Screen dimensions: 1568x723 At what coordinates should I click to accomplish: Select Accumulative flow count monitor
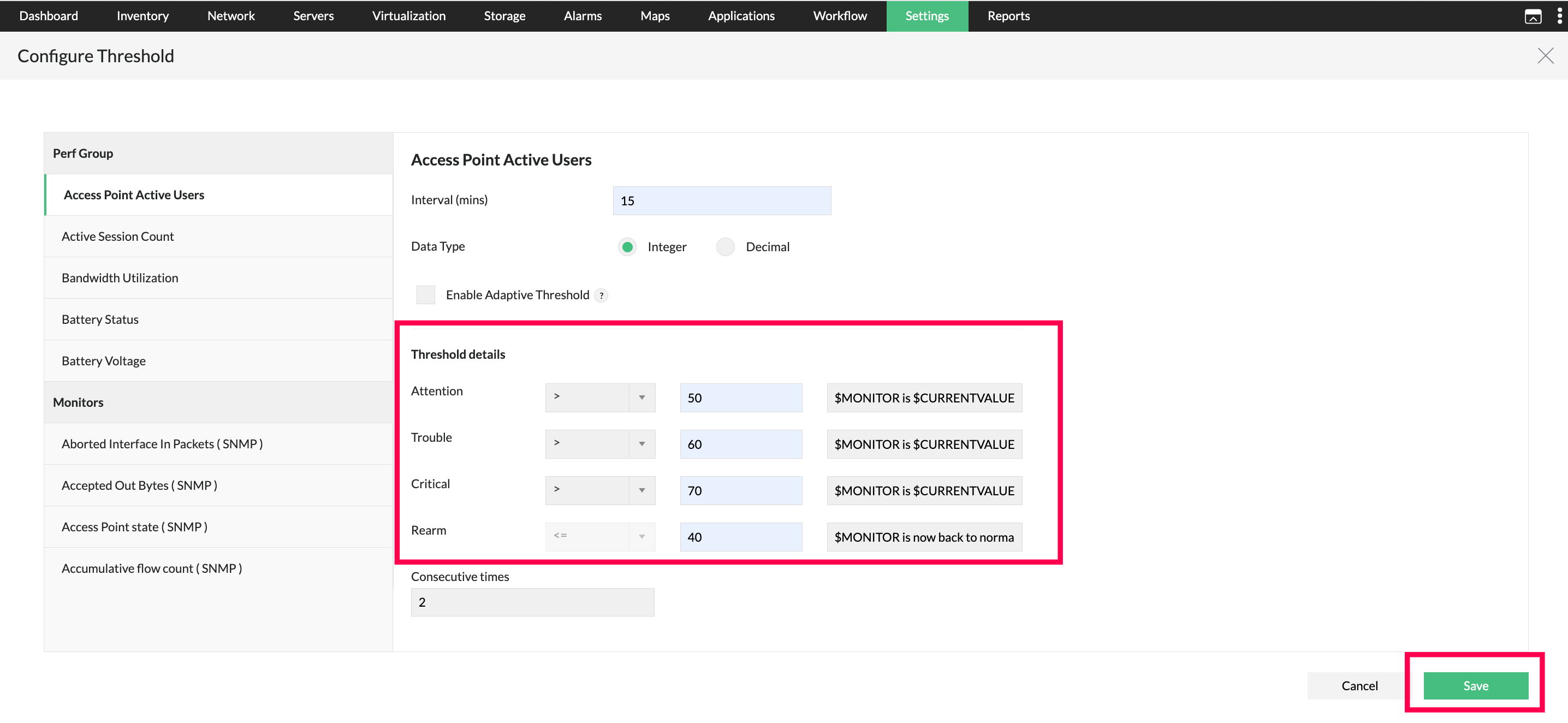click(x=219, y=568)
